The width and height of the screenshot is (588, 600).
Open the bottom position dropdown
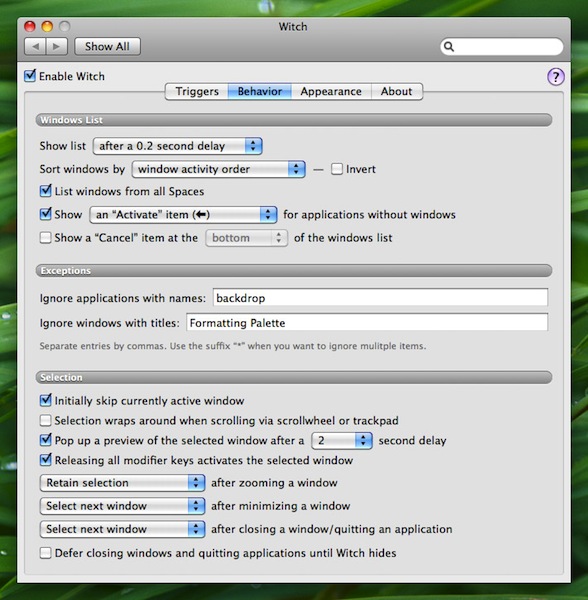click(246, 238)
